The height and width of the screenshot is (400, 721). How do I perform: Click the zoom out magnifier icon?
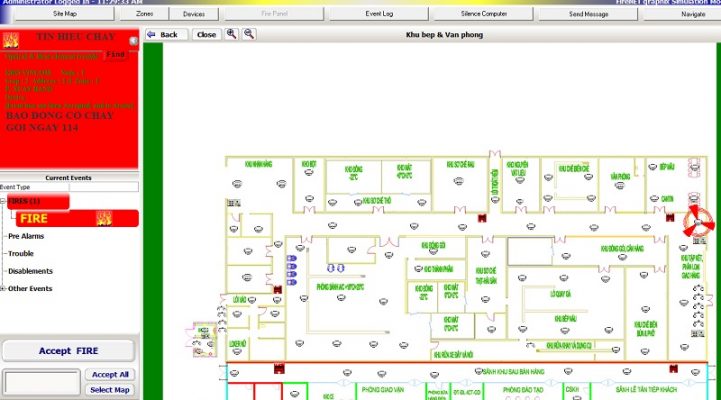point(249,34)
